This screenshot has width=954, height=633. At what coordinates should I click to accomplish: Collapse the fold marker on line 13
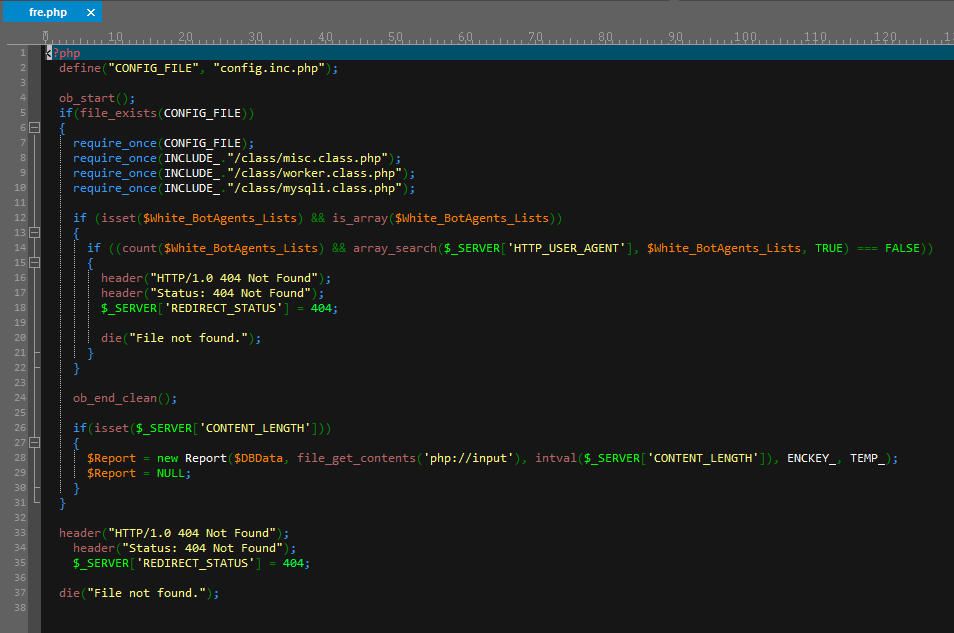tap(35, 233)
